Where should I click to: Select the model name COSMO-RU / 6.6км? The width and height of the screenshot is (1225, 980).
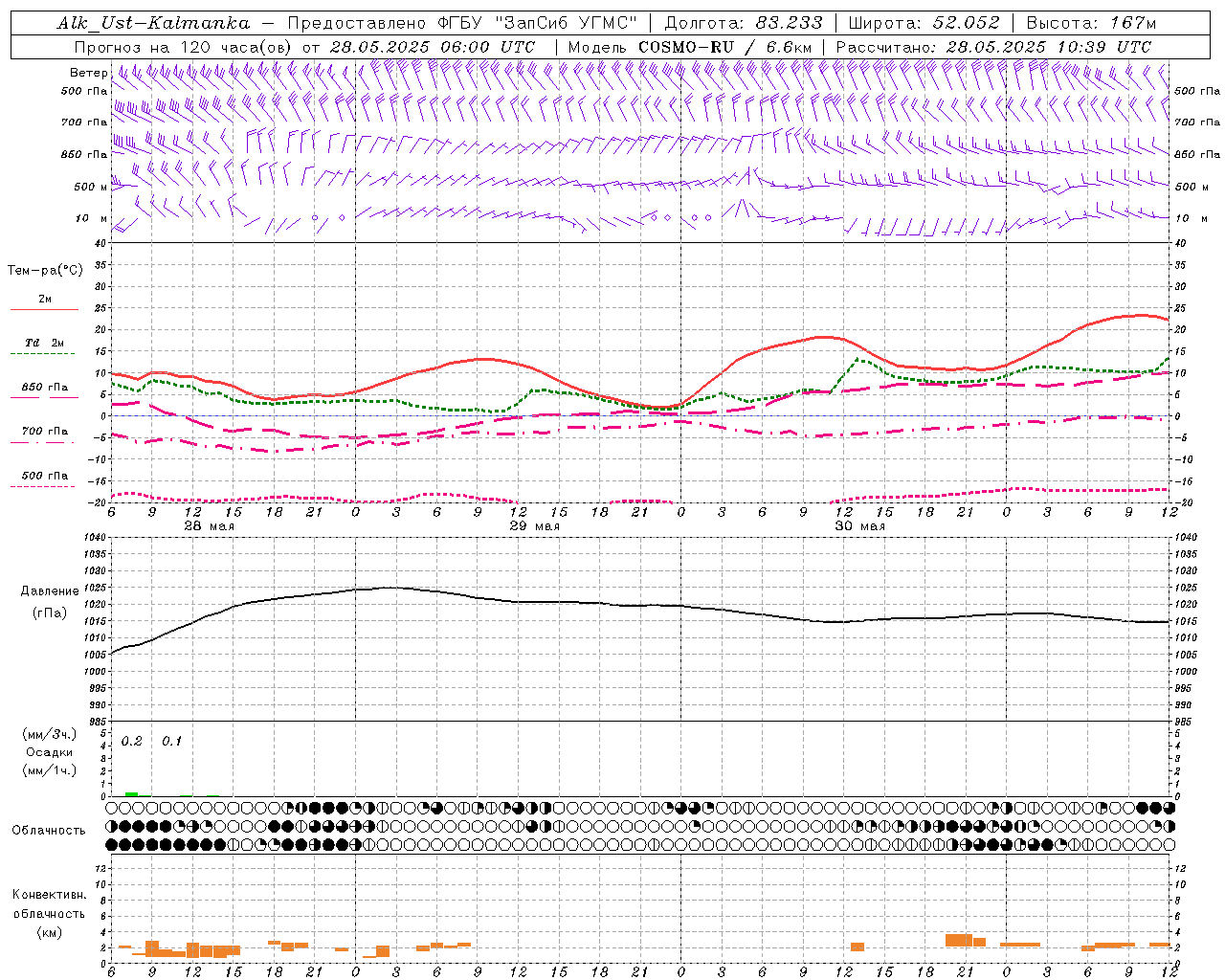tap(727, 47)
